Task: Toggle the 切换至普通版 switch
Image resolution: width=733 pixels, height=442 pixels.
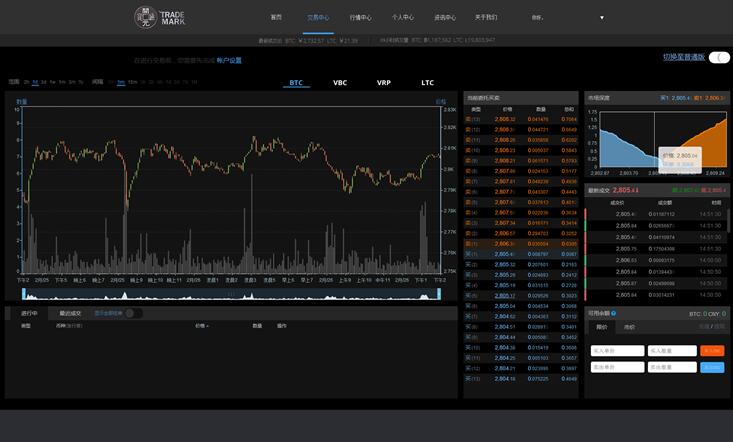Action: click(x=718, y=58)
